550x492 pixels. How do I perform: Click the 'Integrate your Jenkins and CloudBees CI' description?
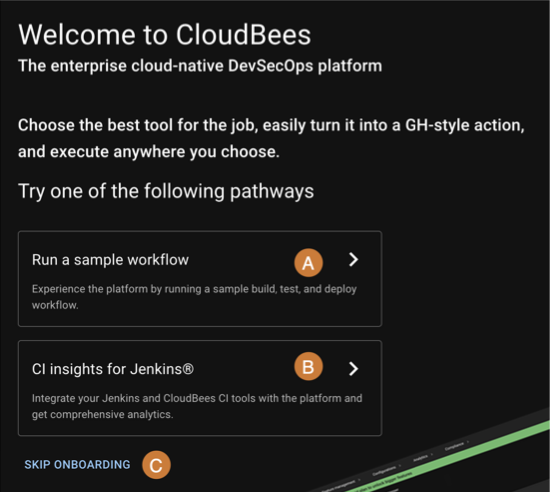coord(197,406)
